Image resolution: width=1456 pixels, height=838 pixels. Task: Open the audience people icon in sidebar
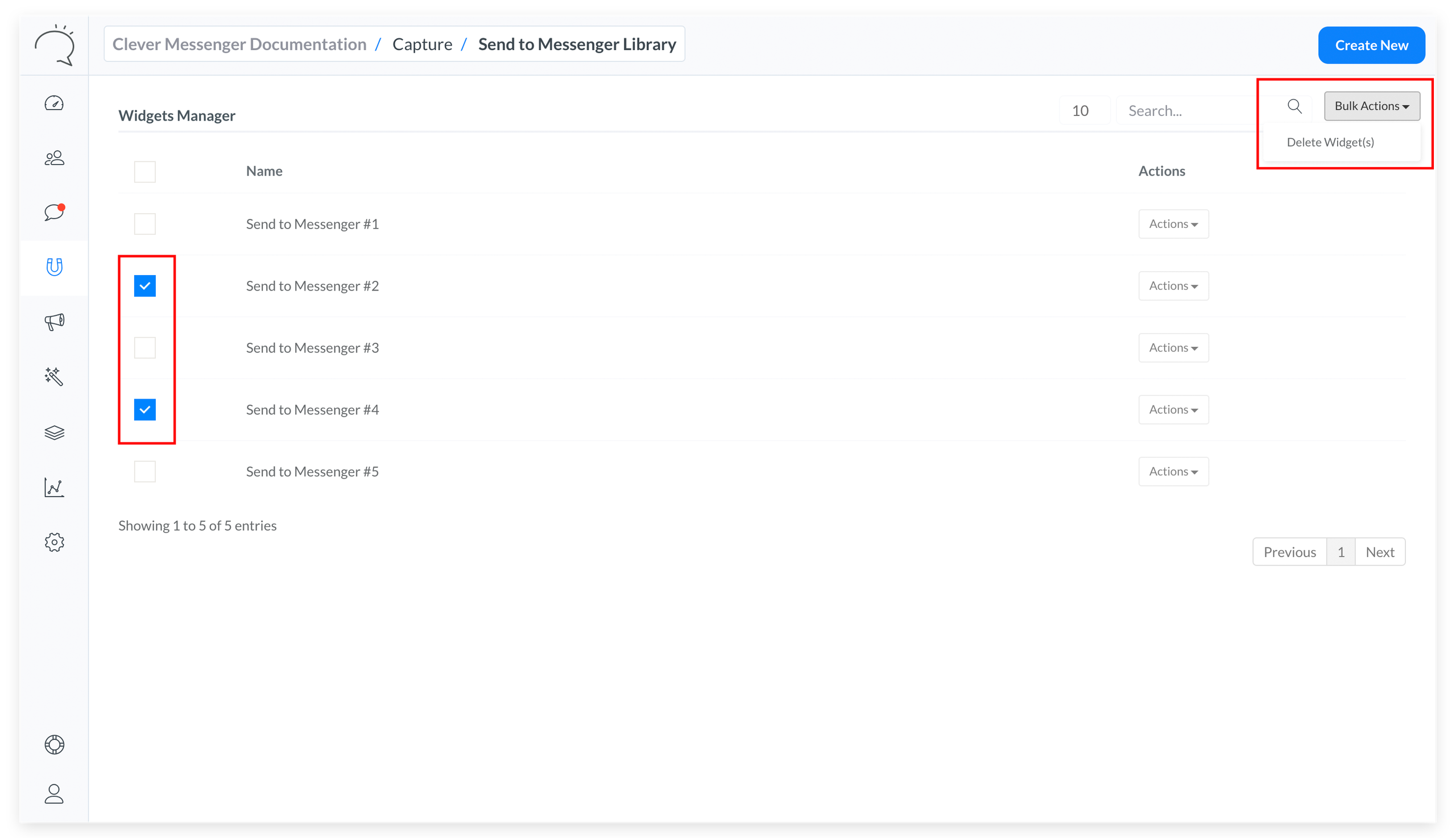pyautogui.click(x=54, y=157)
